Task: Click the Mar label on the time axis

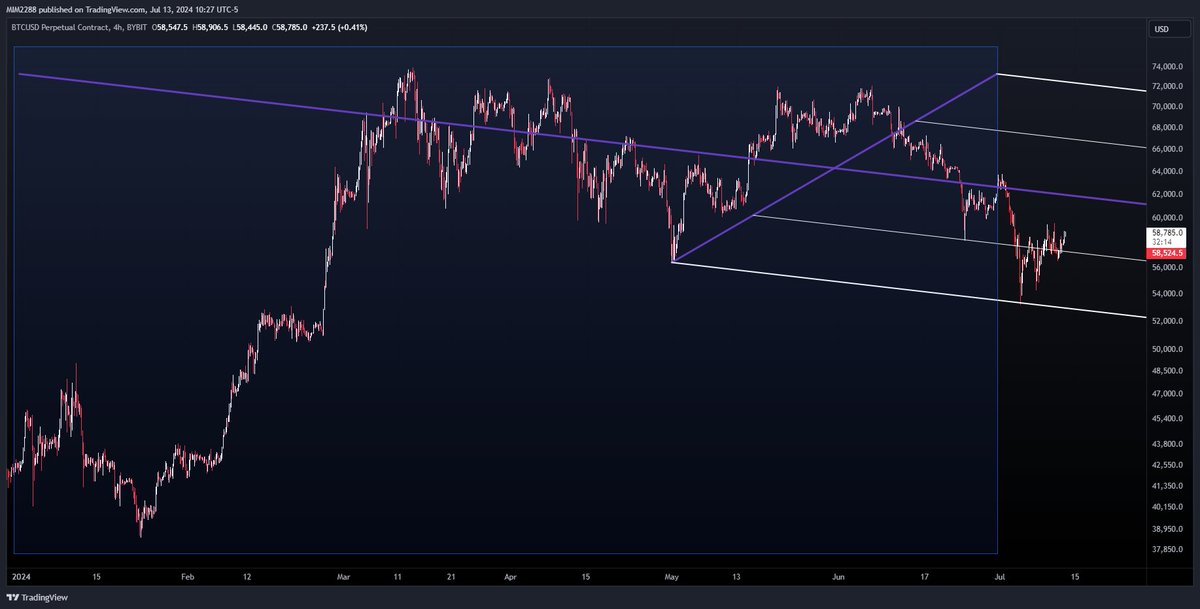Action: coord(344,577)
